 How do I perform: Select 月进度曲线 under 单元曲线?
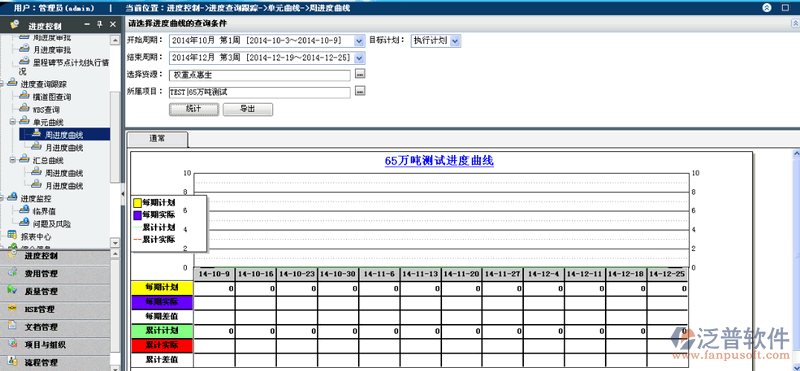64,147
